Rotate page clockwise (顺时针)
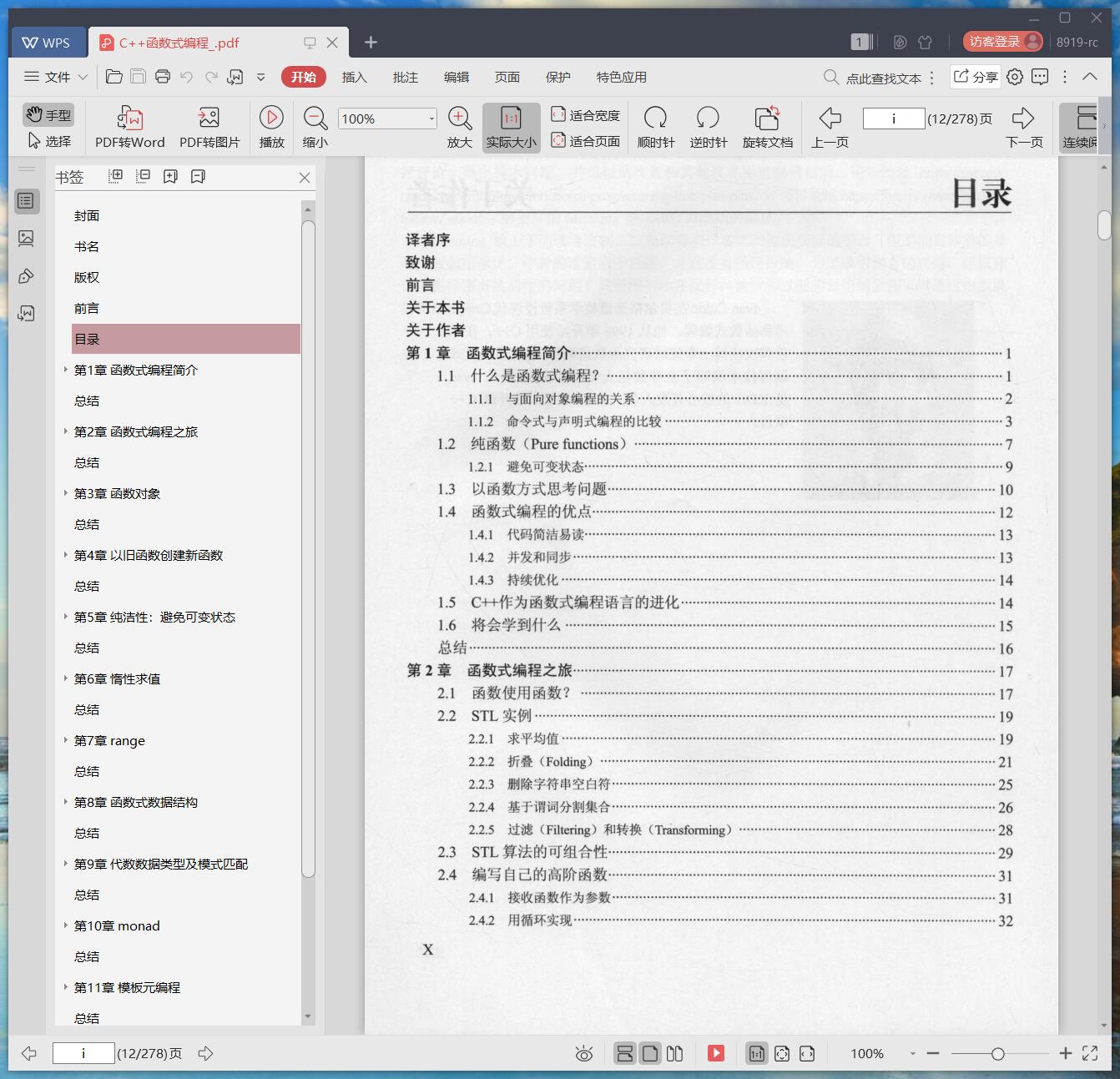Viewport: 1120px width, 1079px height. click(656, 128)
